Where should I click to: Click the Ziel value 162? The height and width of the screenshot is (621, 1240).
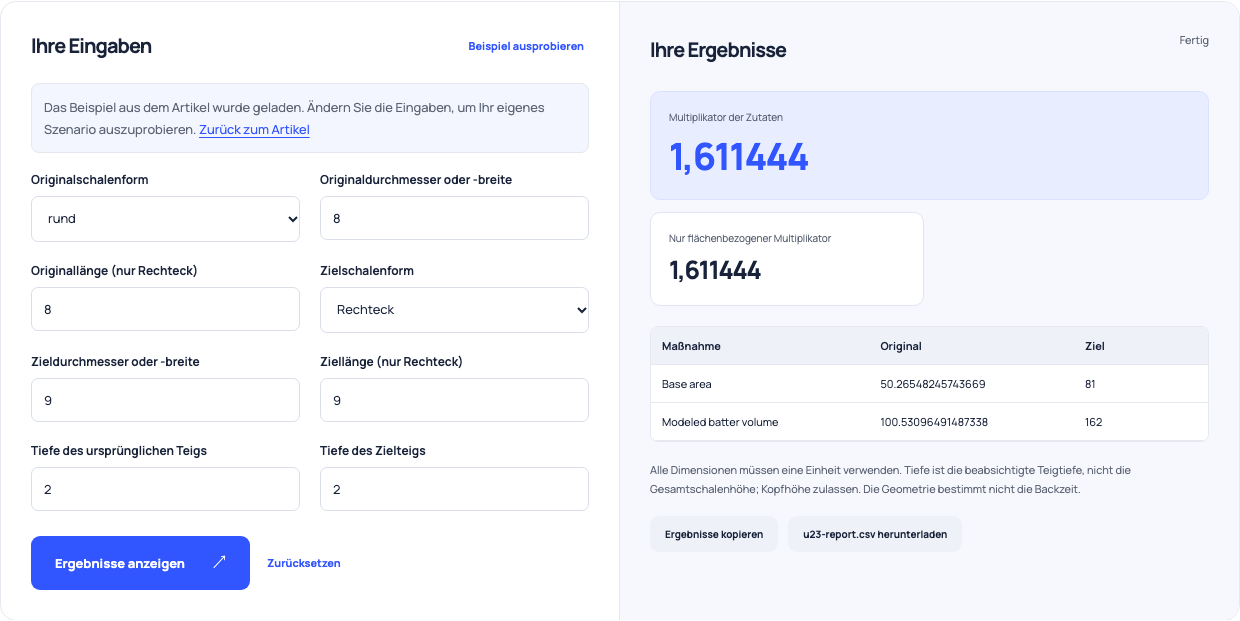pos(1093,422)
